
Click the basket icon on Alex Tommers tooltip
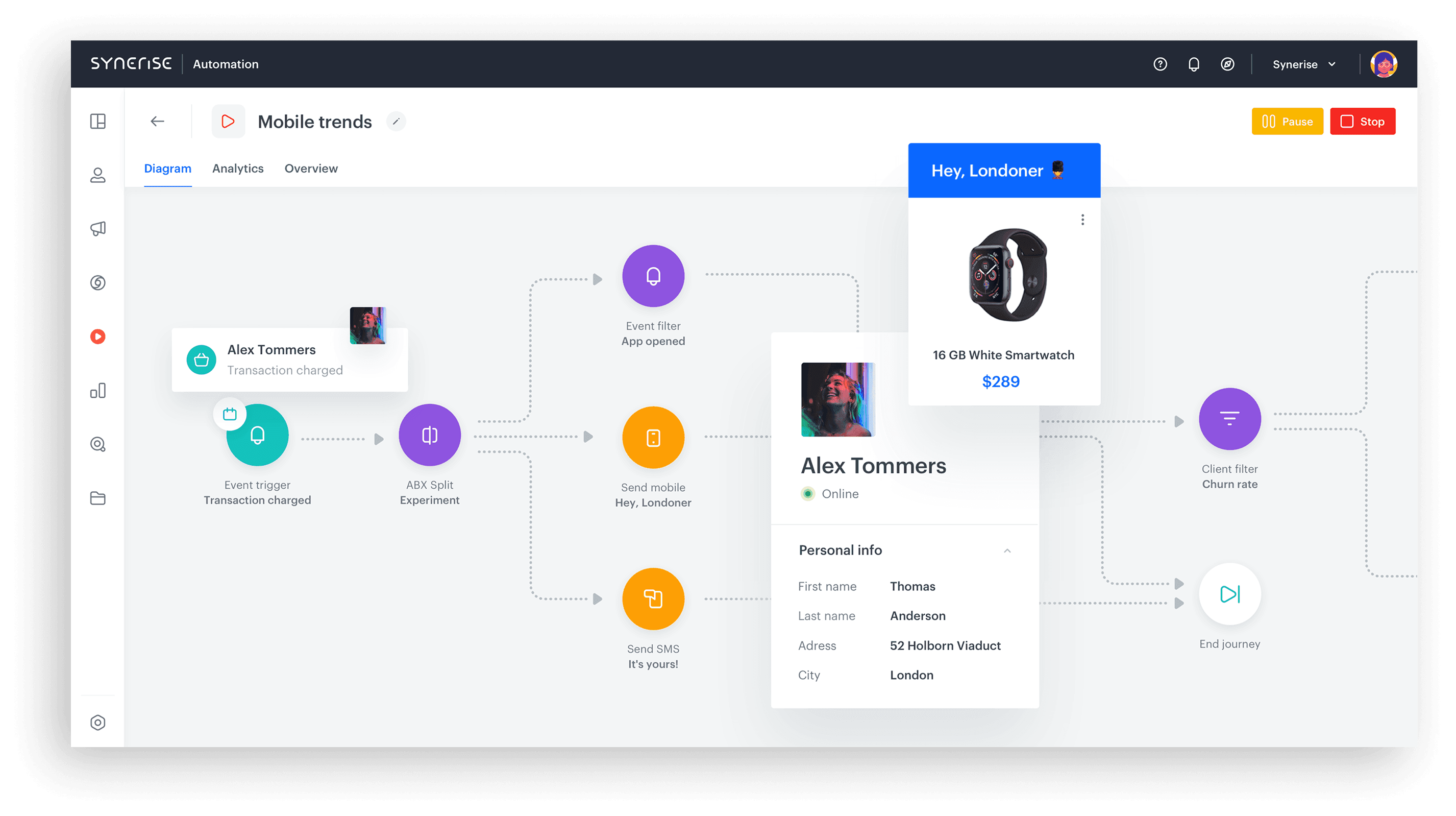click(201, 359)
